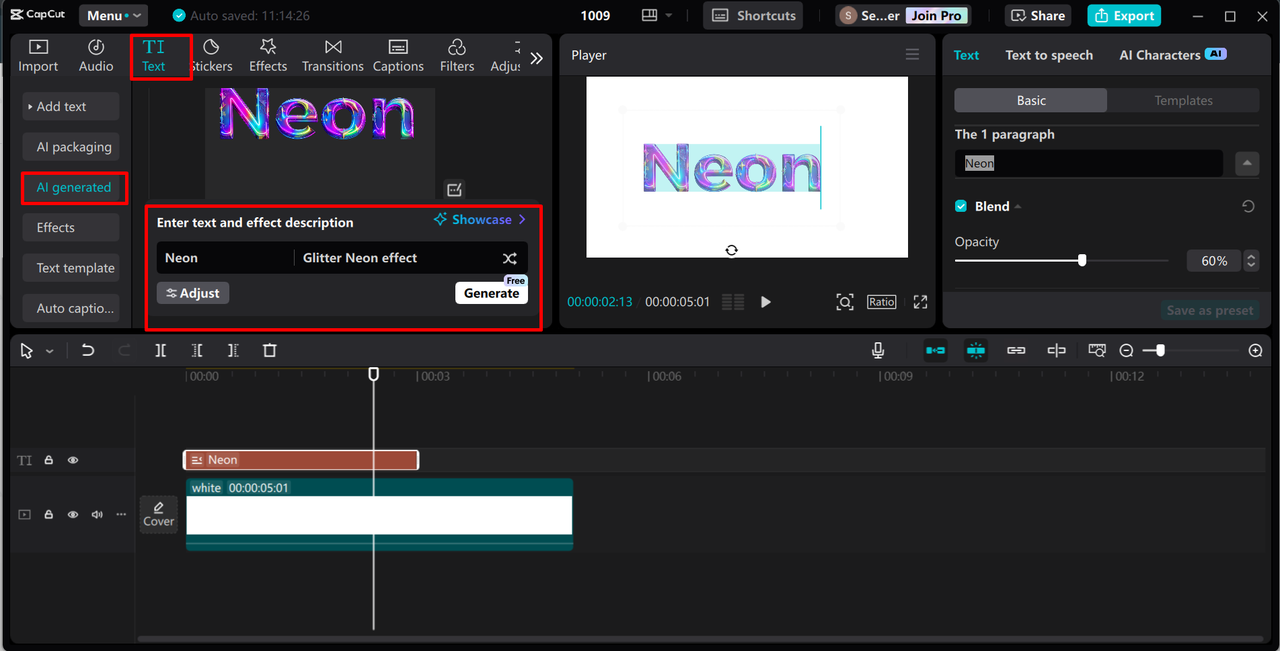The height and width of the screenshot is (651, 1280).
Task: Click the rotate handle under Neon text
Action: click(x=731, y=250)
